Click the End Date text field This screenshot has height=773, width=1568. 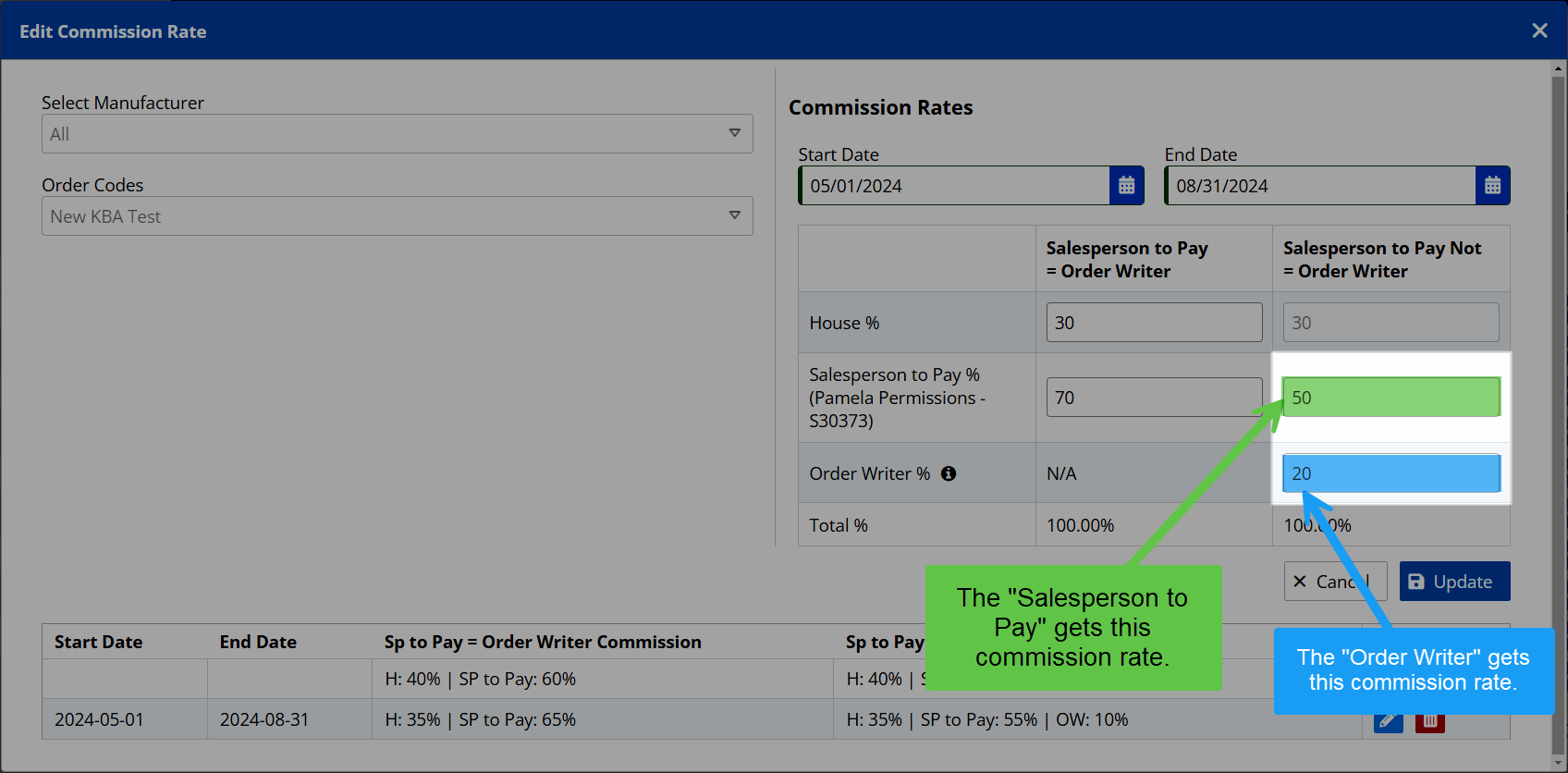click(x=1321, y=186)
